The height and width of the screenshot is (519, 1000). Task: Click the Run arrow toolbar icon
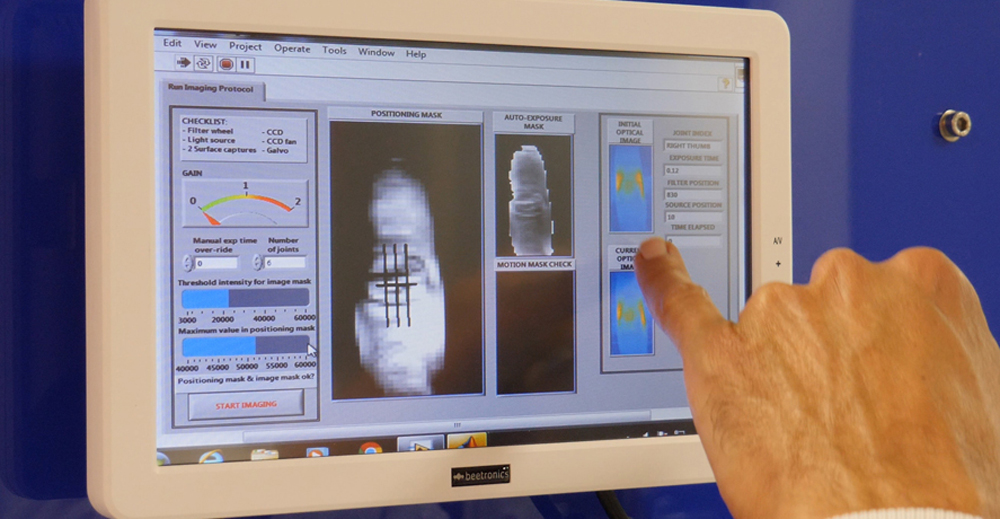(183, 63)
